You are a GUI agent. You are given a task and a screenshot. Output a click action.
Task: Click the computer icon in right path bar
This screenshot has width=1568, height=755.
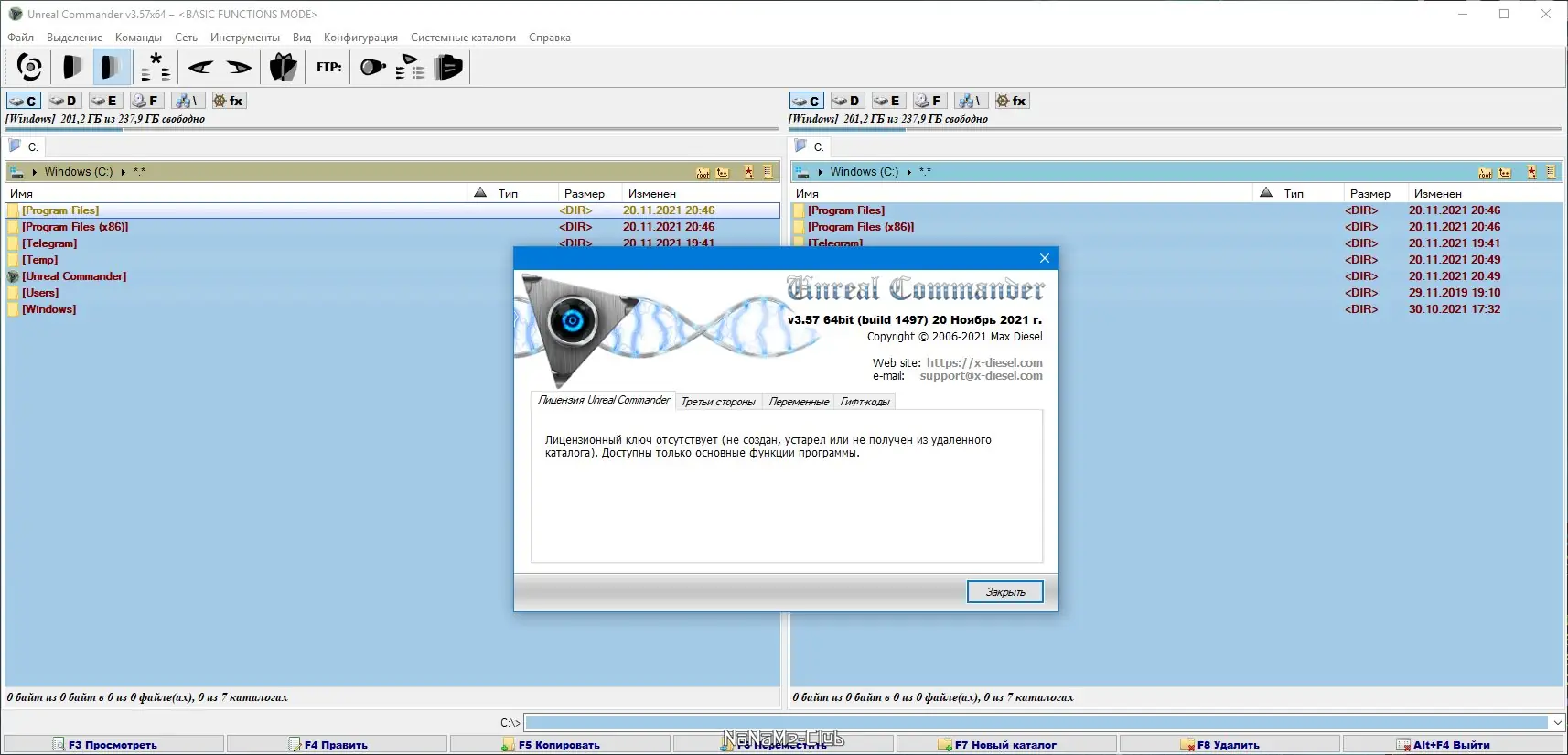click(802, 172)
